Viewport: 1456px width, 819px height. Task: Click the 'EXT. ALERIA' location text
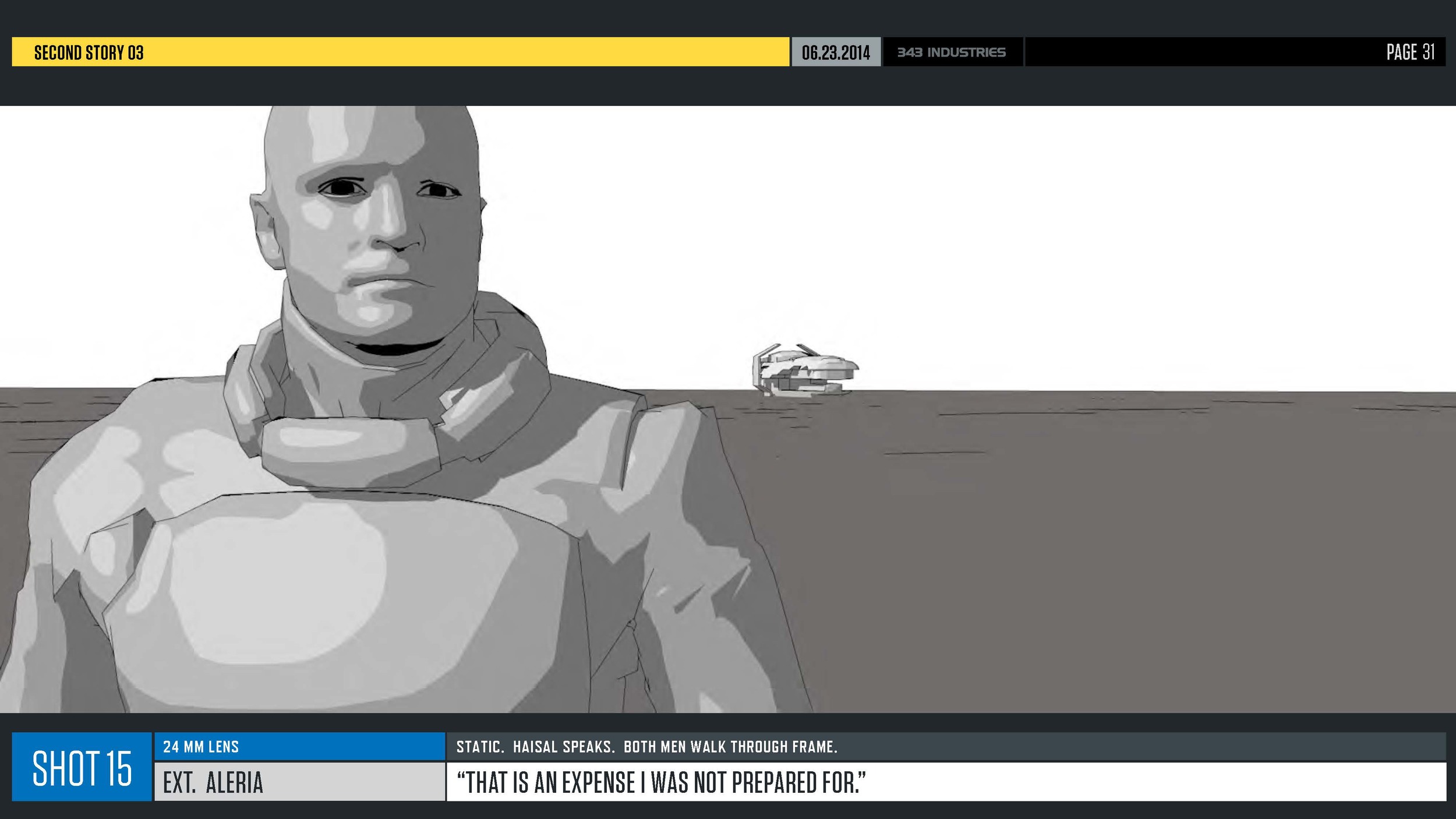coord(213,782)
